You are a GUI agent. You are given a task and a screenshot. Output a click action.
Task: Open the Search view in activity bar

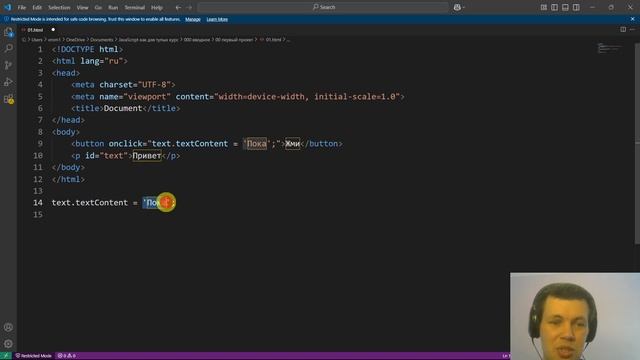tap(8, 49)
